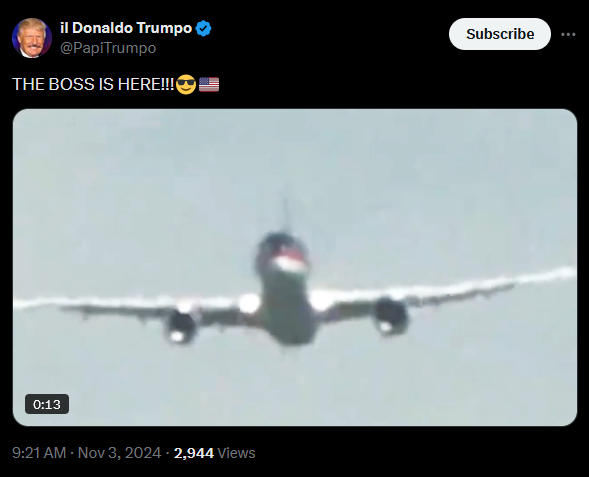Visit the @PapiTrumpo handle link

click(108, 48)
